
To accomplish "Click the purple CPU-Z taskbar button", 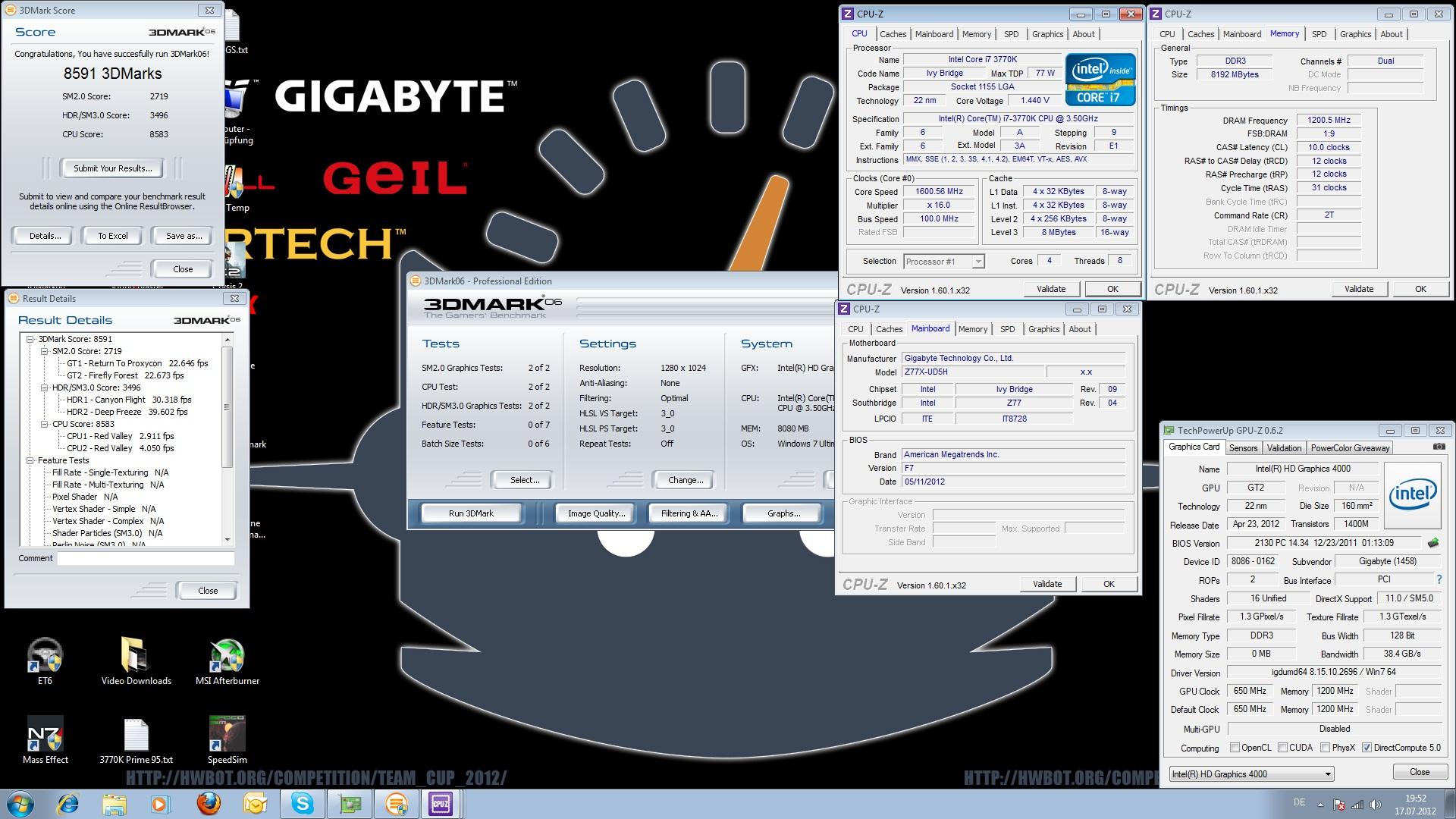I will pyautogui.click(x=441, y=804).
